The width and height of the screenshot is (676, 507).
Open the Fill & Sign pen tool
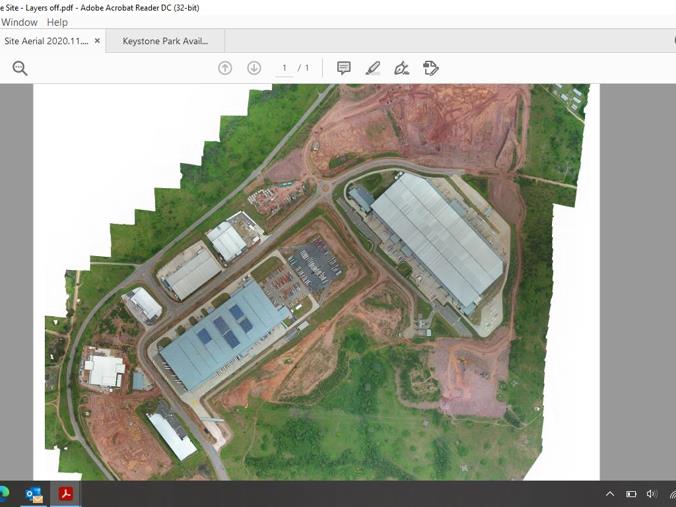(401, 68)
